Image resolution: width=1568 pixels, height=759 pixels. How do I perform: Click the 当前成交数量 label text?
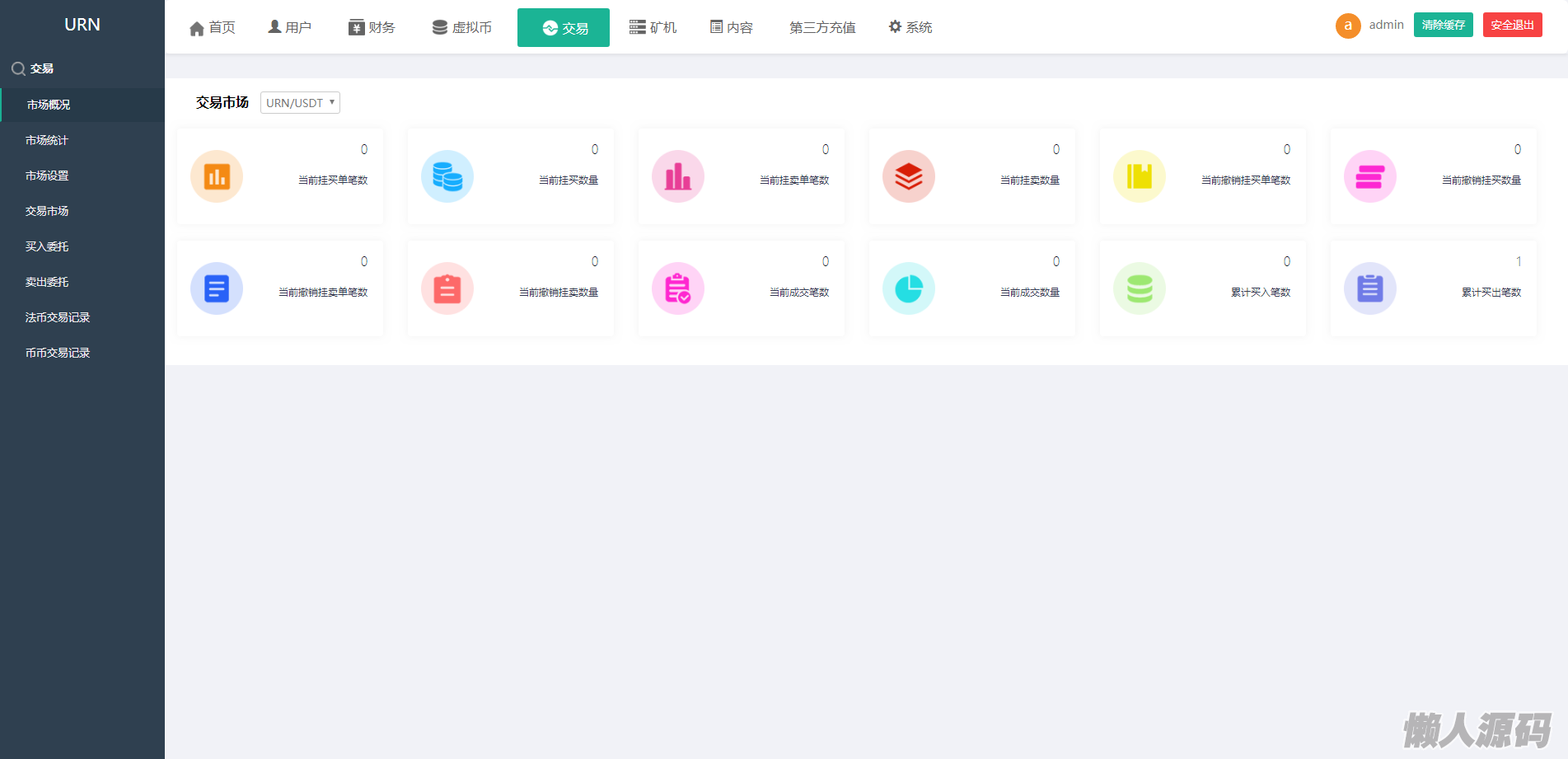coord(1030,292)
